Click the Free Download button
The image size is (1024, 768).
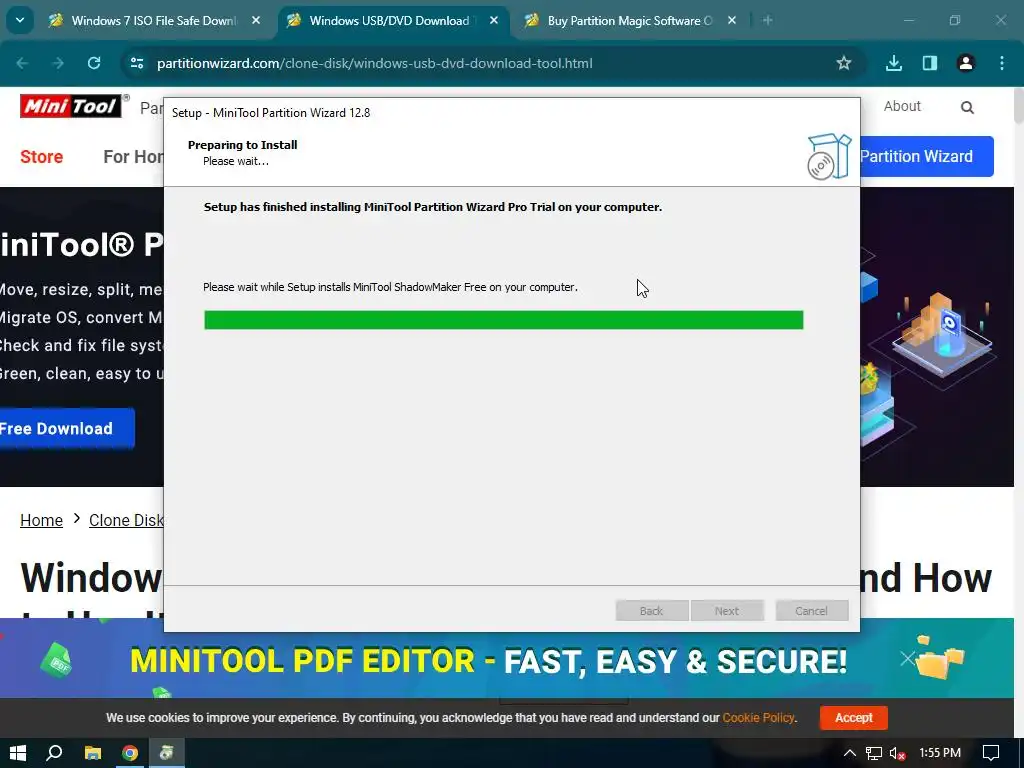67,428
